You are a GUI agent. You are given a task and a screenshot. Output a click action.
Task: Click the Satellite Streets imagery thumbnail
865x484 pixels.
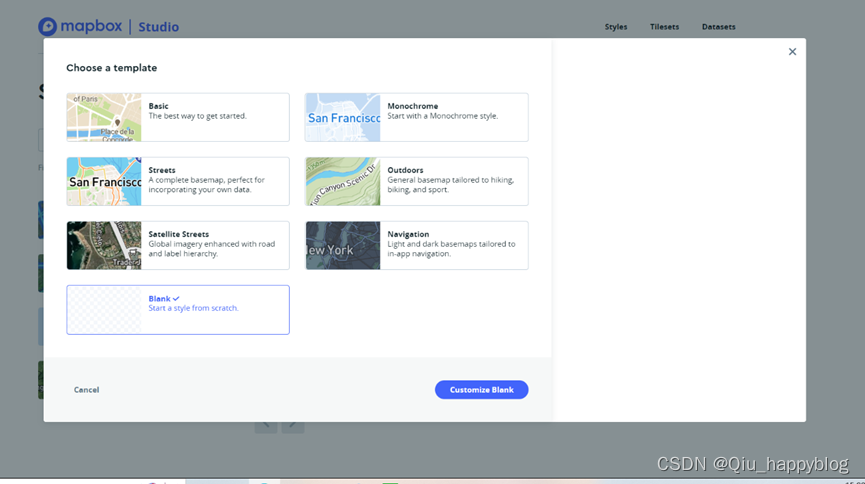pos(104,245)
